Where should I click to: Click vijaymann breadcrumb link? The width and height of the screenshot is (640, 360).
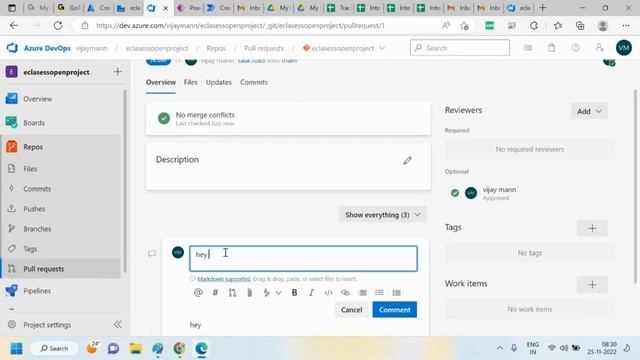[x=91, y=48]
